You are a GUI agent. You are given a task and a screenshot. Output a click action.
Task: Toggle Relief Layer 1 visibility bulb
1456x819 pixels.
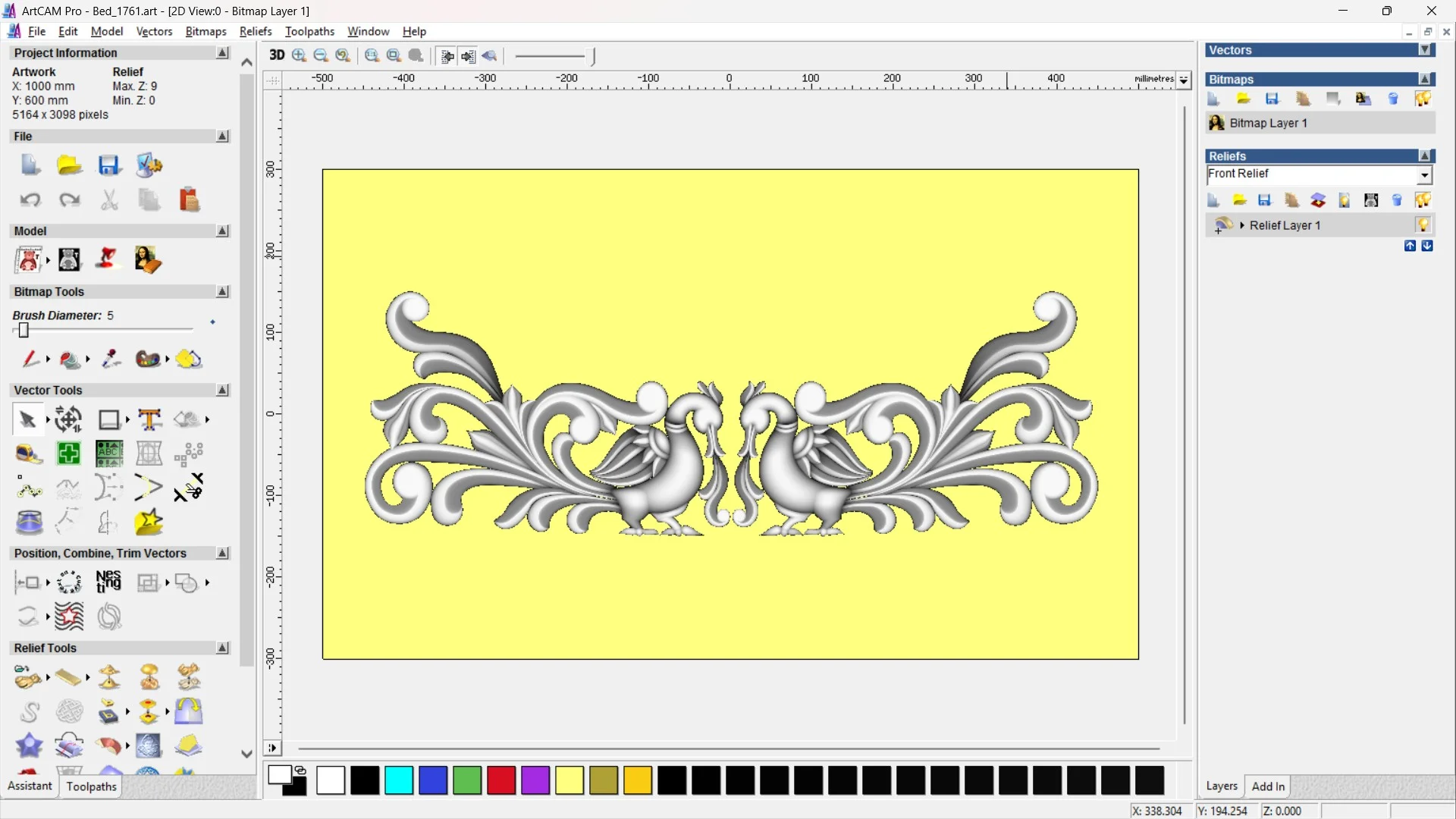(1423, 225)
